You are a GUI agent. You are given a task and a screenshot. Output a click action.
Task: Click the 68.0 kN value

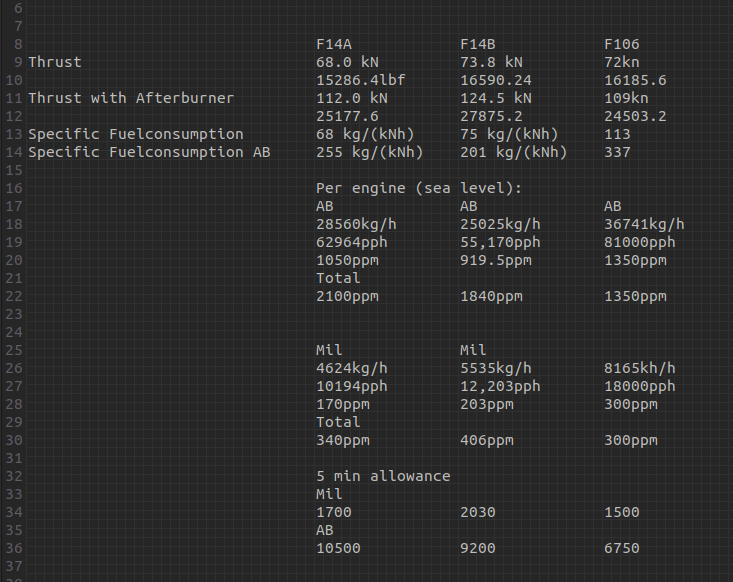point(347,62)
